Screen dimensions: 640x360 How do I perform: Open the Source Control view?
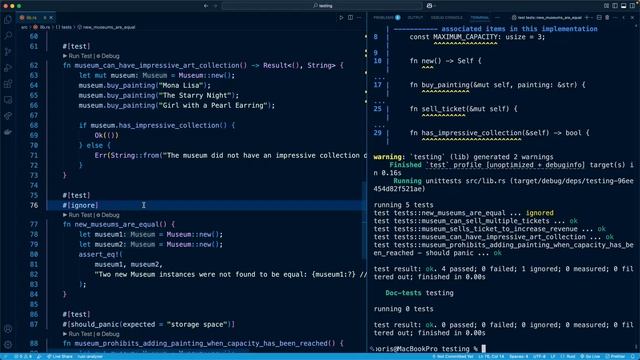click(x=8, y=52)
